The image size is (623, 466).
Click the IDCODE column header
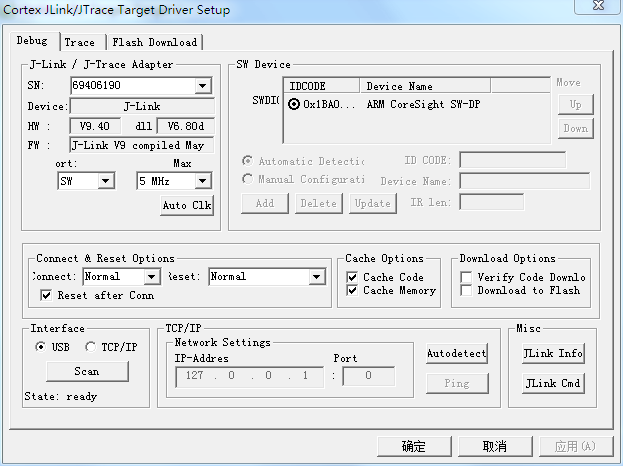(321, 86)
